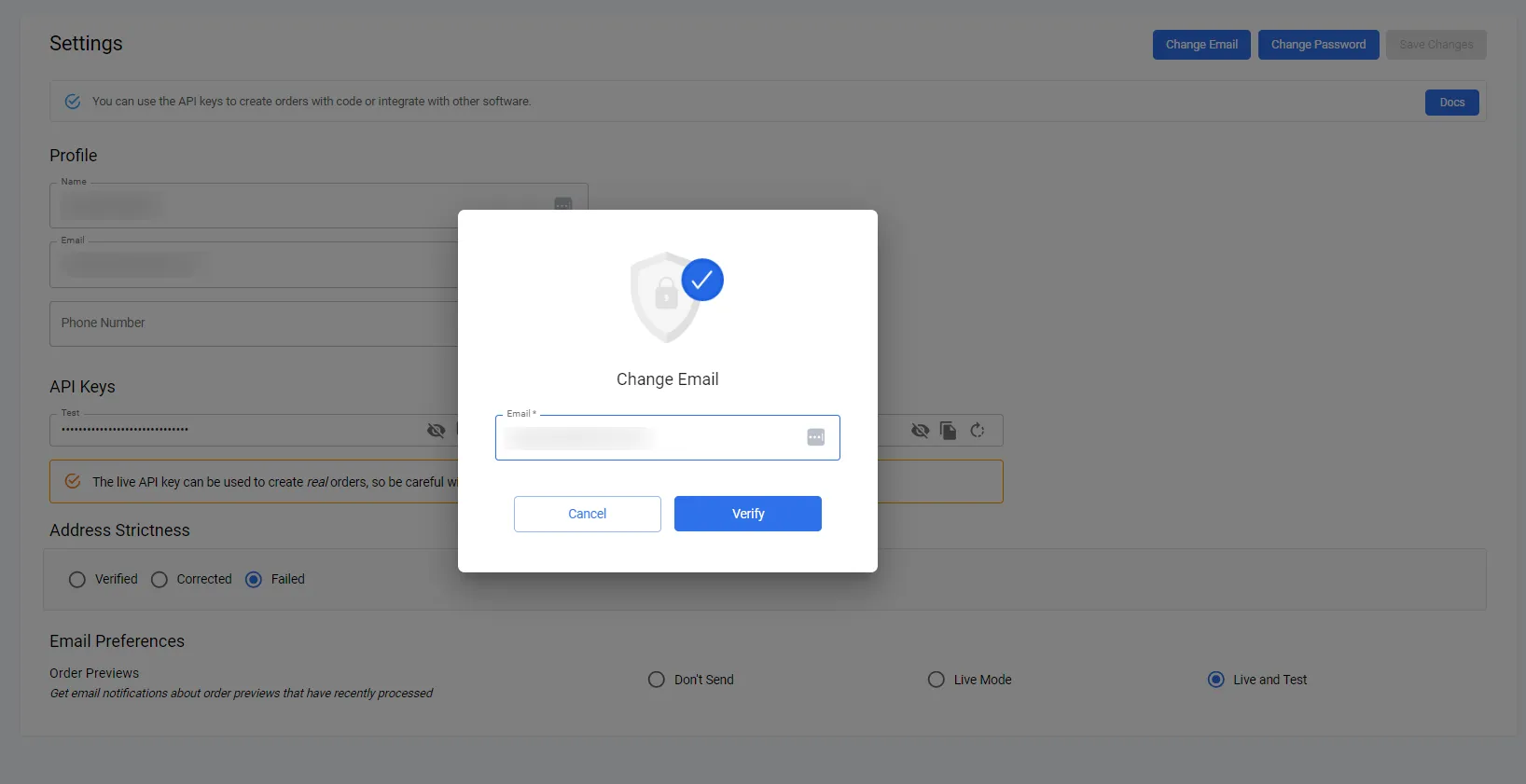The width and height of the screenshot is (1526, 784).
Task: Click the Order Previews label
Action: [x=94, y=673]
